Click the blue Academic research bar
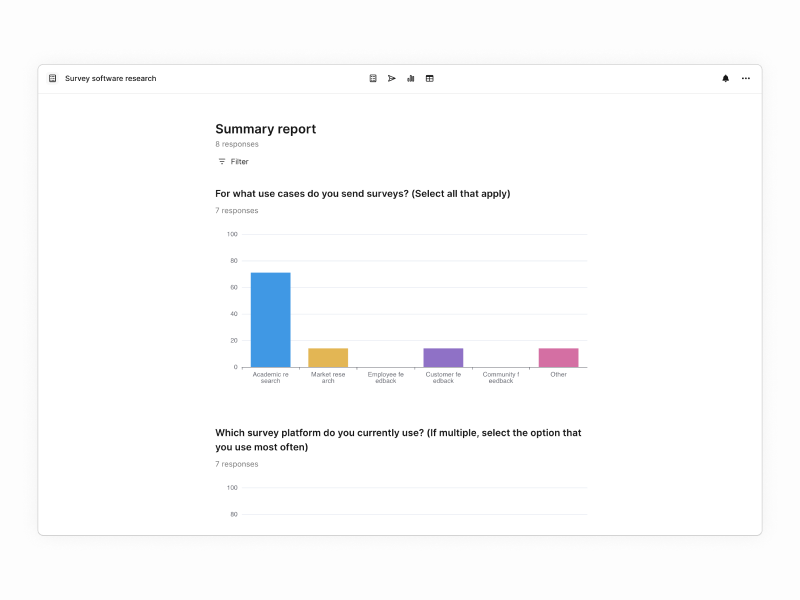Image resolution: width=800 pixels, height=600 pixels. coord(270,319)
